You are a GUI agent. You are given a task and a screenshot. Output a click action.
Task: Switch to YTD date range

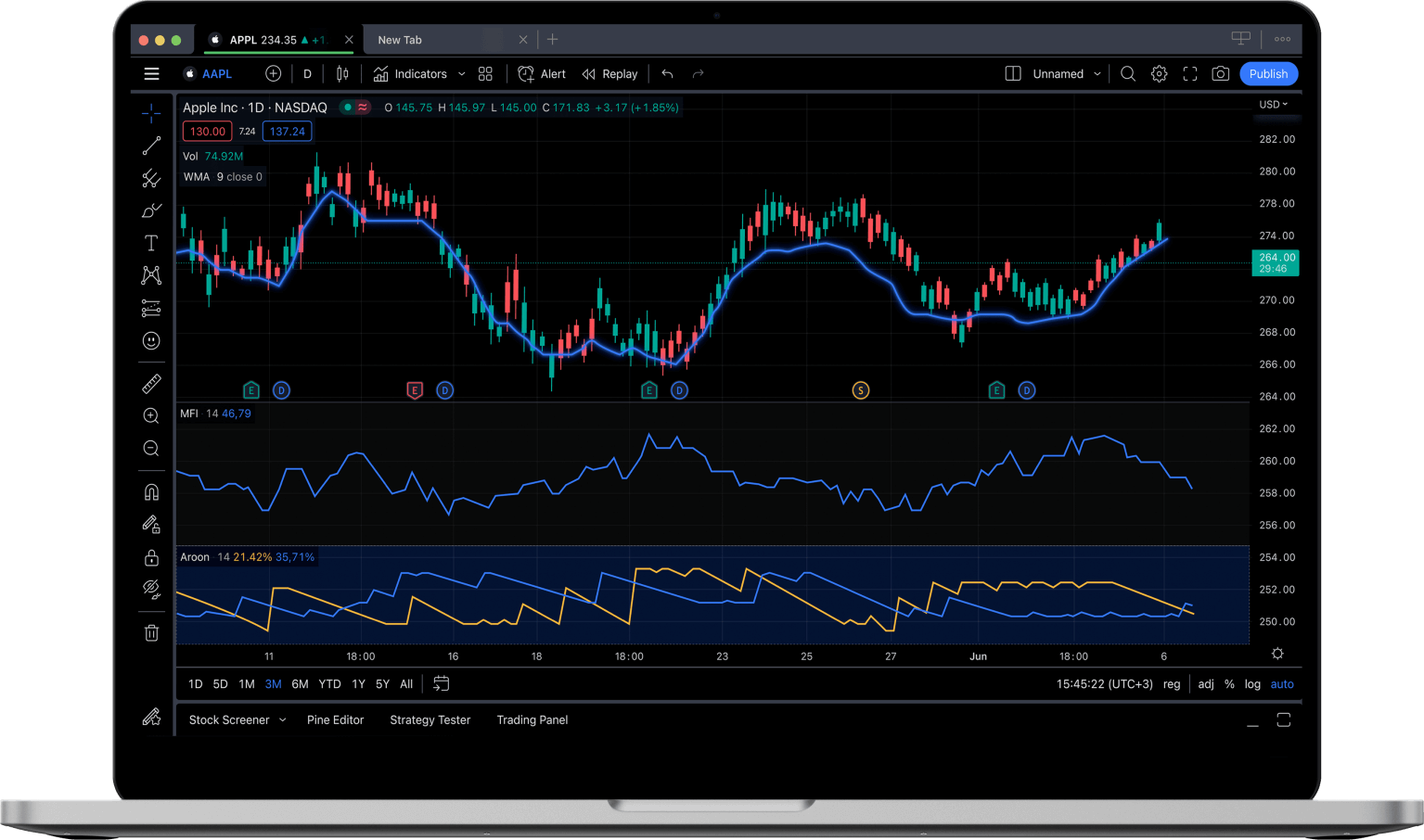[329, 684]
